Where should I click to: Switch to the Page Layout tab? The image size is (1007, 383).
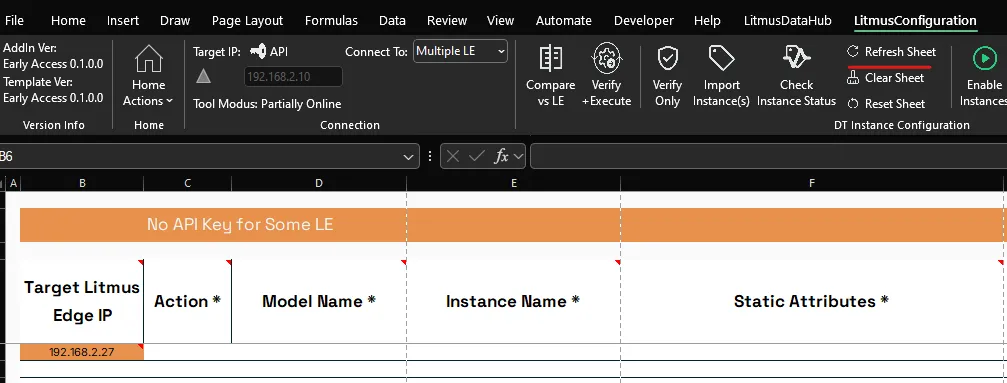click(x=247, y=21)
